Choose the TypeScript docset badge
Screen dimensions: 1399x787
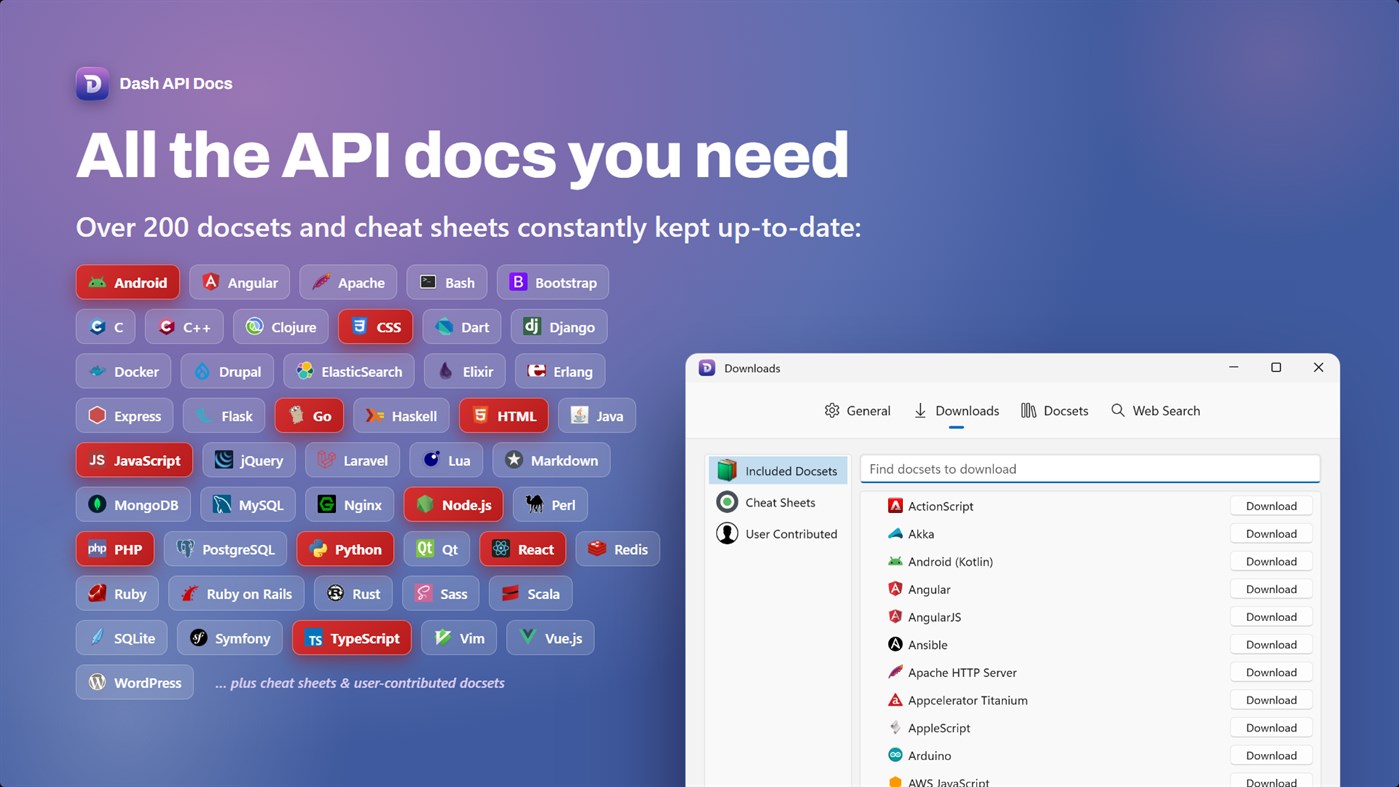(352, 638)
